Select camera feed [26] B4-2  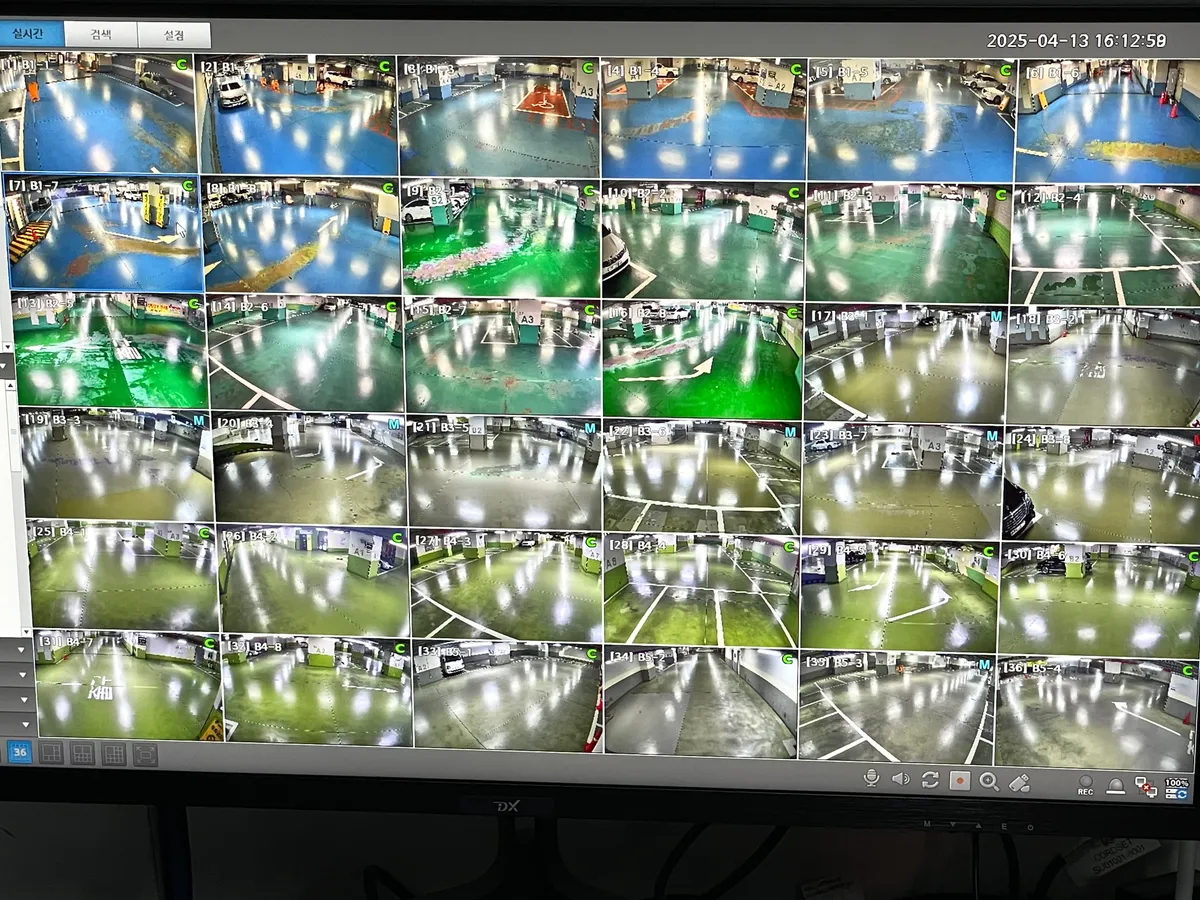click(314, 581)
